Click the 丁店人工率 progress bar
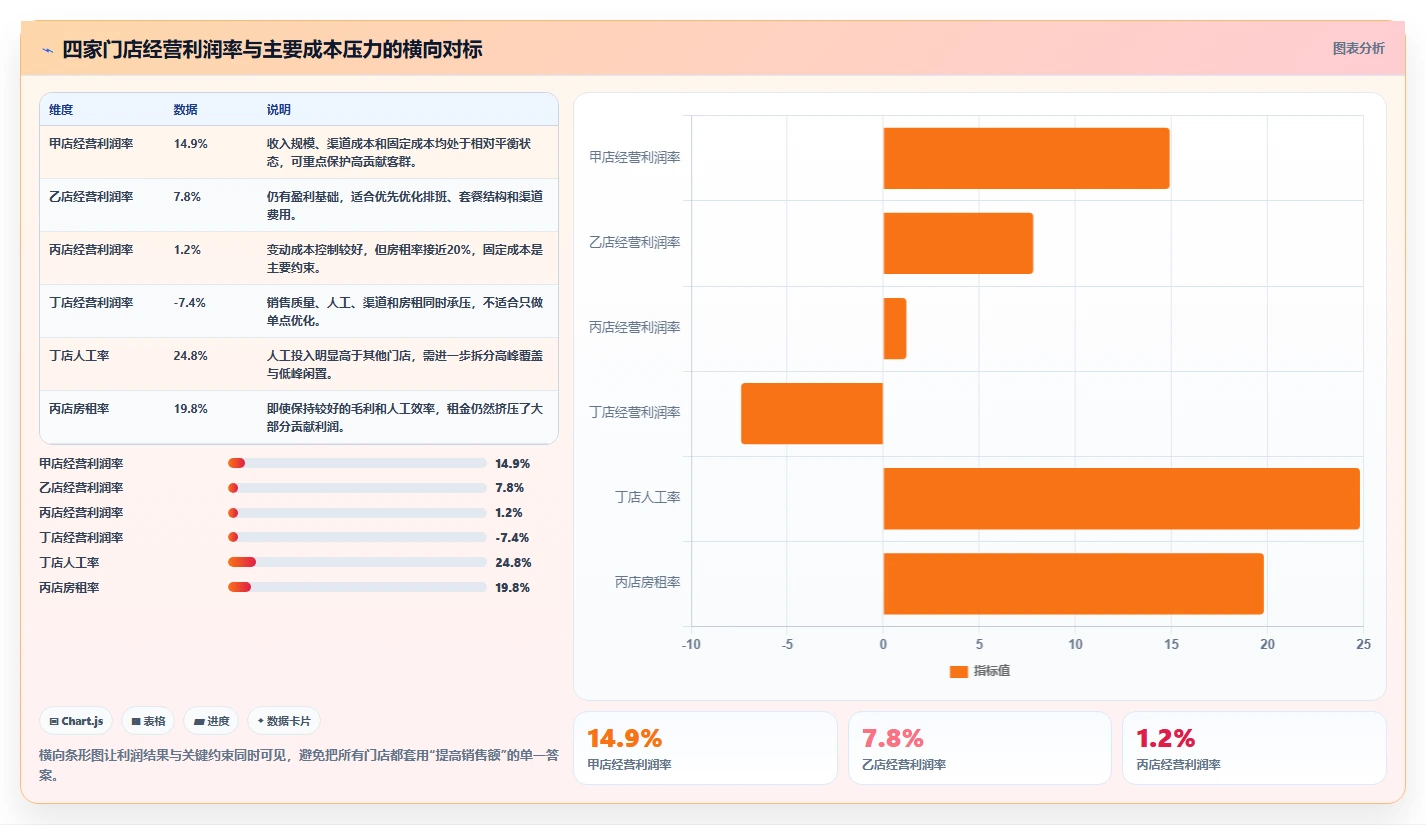The width and height of the screenshot is (1426, 825). coord(357,562)
